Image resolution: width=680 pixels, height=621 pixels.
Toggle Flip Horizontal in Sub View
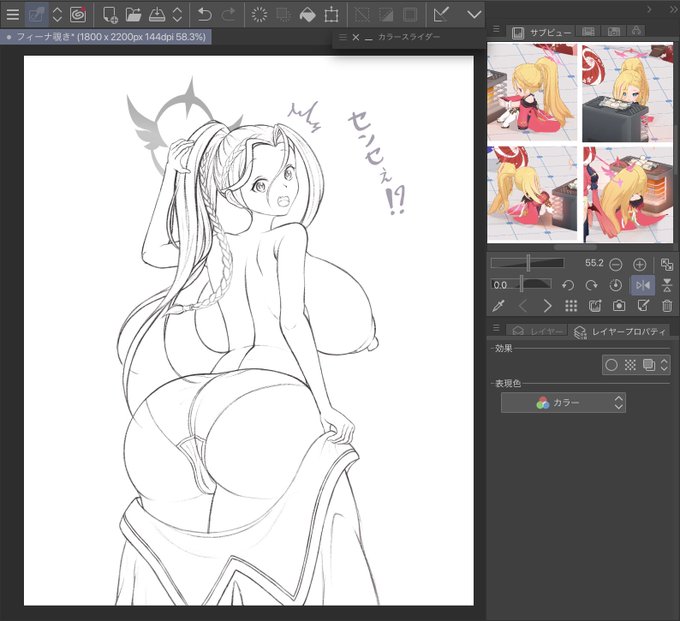tap(642, 285)
